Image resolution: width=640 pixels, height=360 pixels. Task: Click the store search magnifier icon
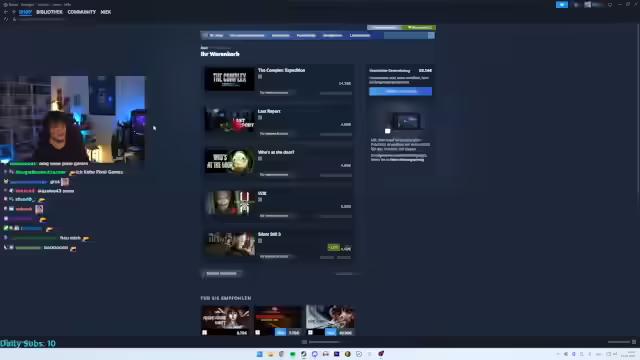[431, 36]
